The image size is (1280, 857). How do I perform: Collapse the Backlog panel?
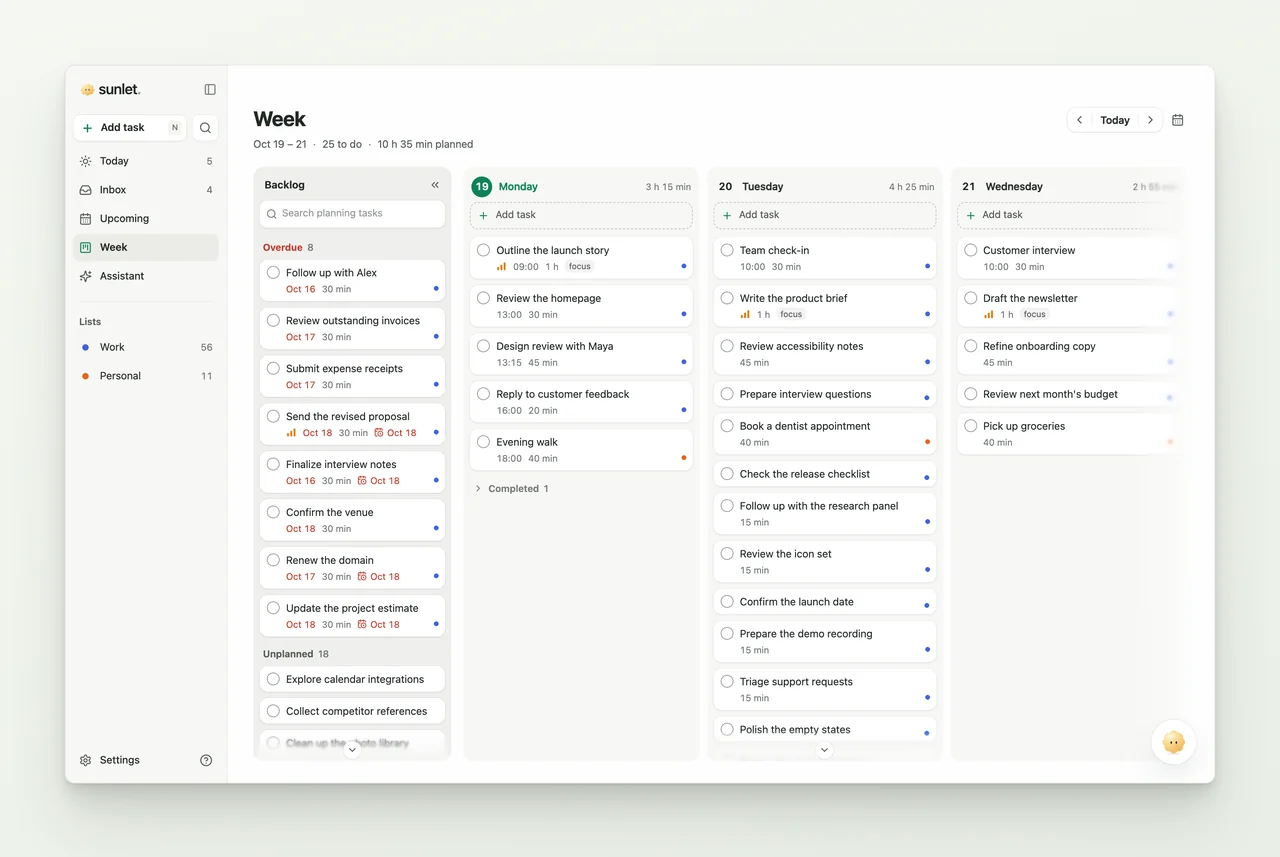point(435,185)
